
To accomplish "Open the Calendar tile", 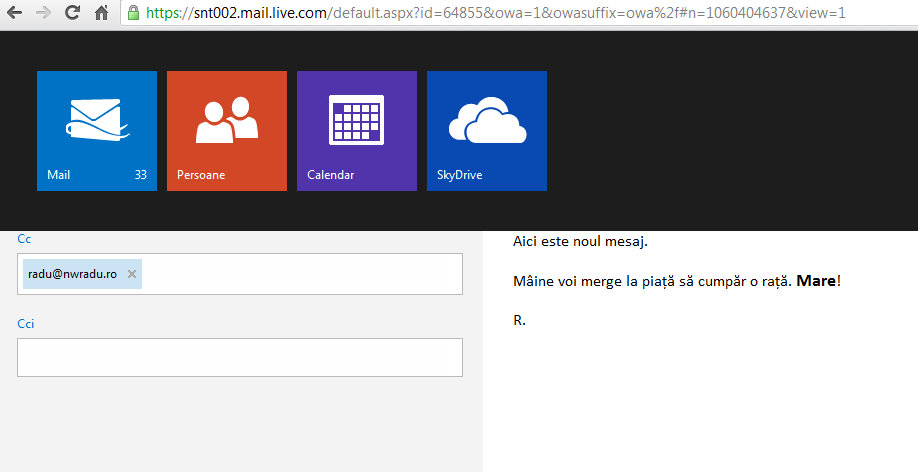I will (356, 130).
